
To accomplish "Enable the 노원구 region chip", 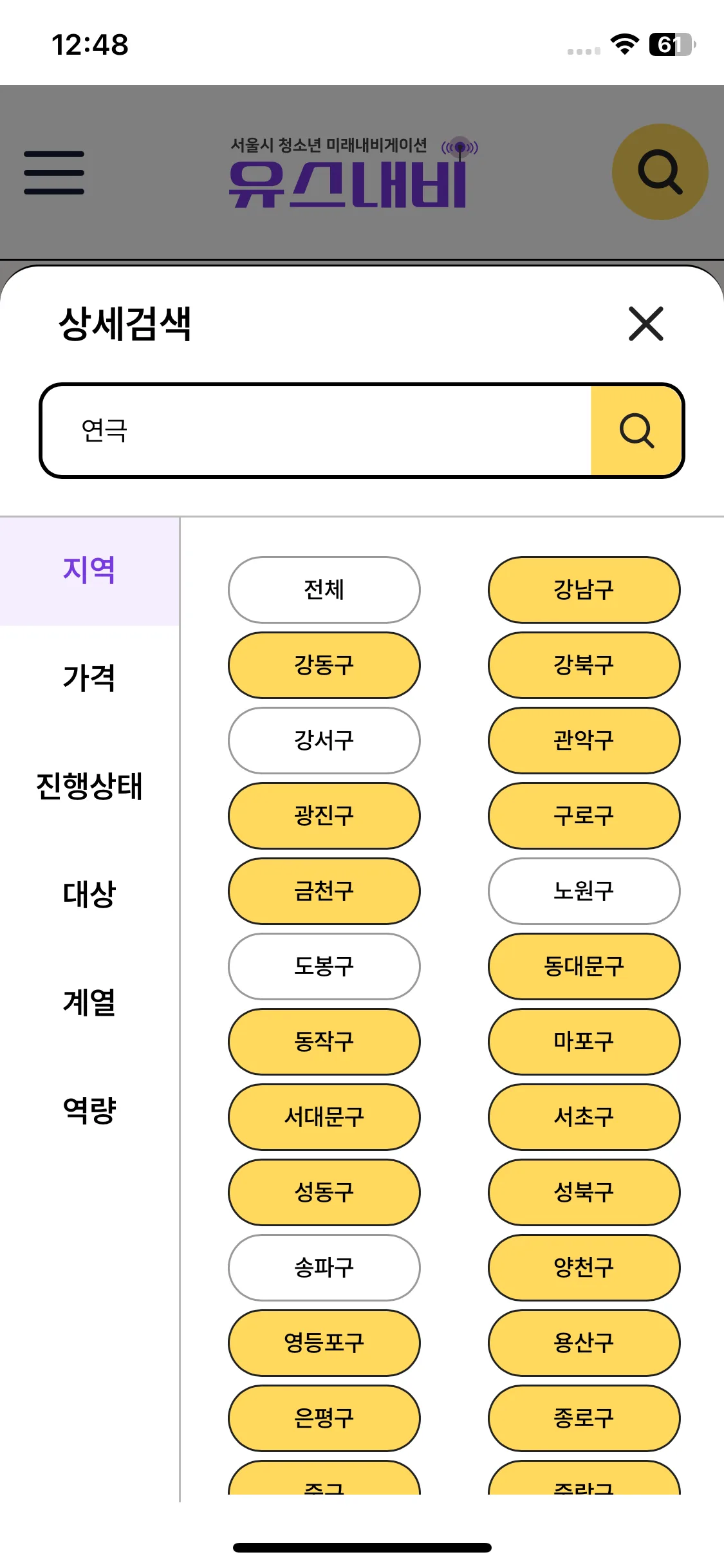I will 584,891.
